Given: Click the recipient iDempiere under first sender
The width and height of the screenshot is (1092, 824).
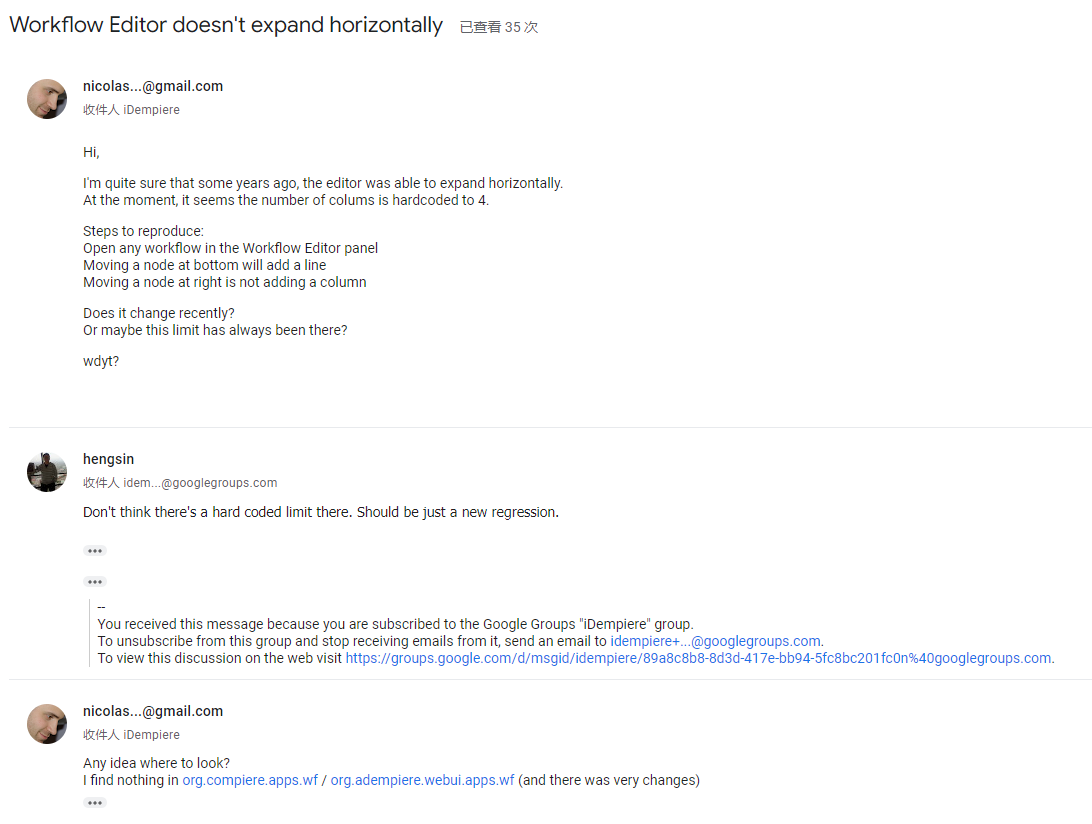Looking at the screenshot, I should [x=151, y=110].
